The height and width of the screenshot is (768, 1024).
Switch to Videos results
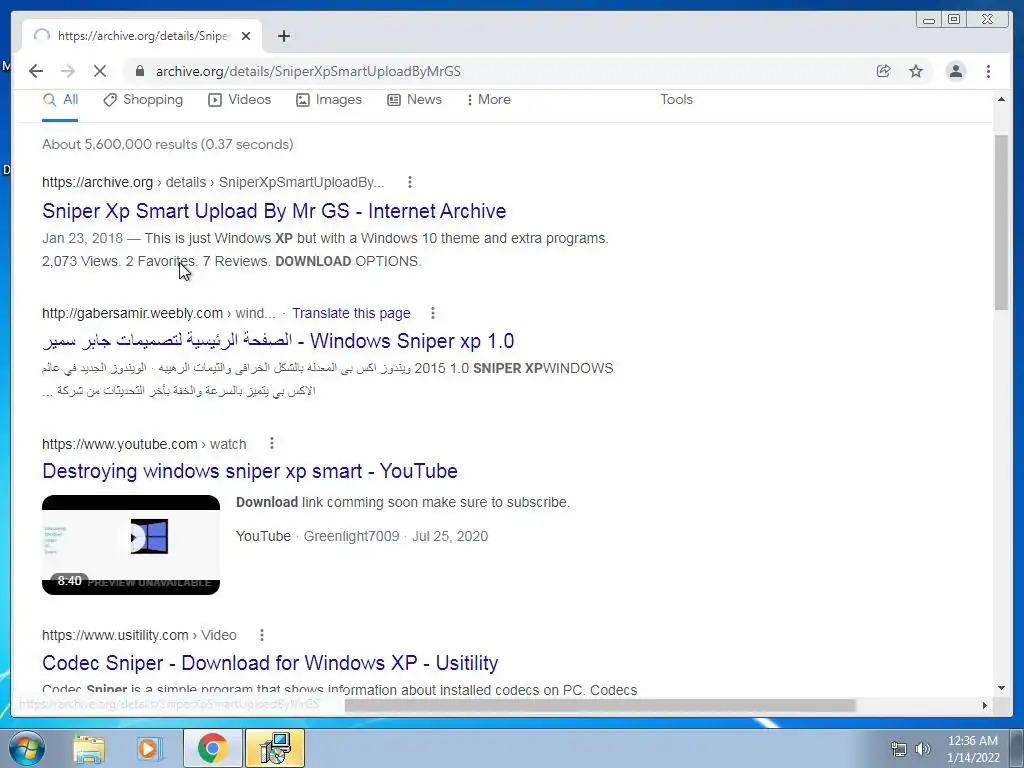tap(240, 100)
